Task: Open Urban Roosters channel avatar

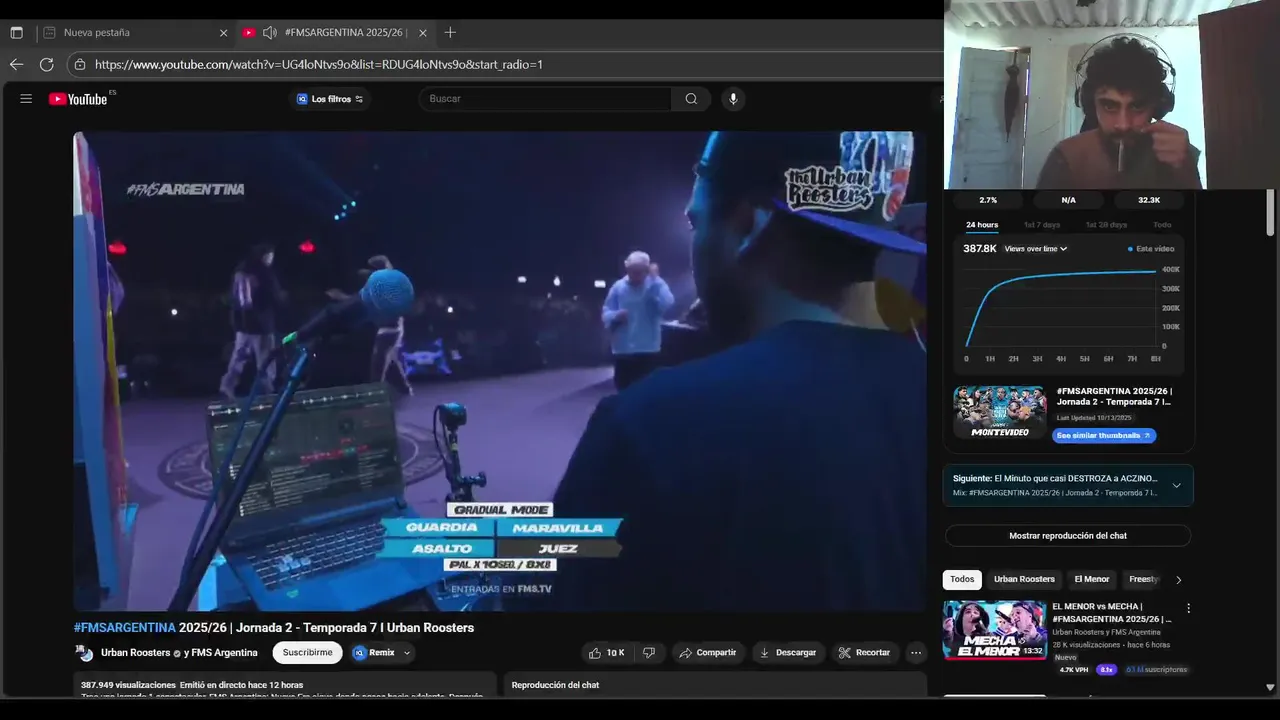Action: pyautogui.click(x=85, y=653)
